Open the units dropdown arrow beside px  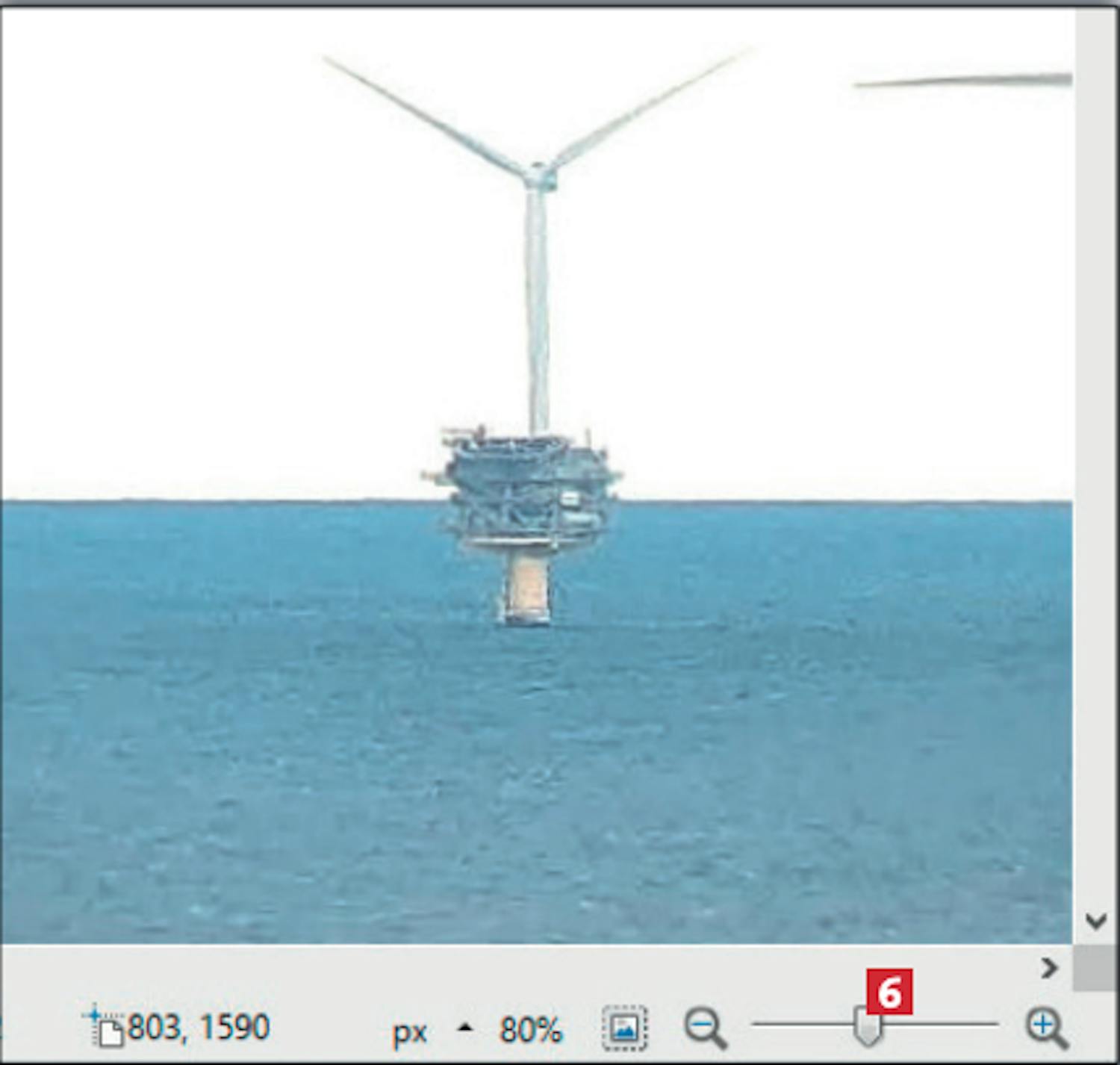(x=465, y=1028)
